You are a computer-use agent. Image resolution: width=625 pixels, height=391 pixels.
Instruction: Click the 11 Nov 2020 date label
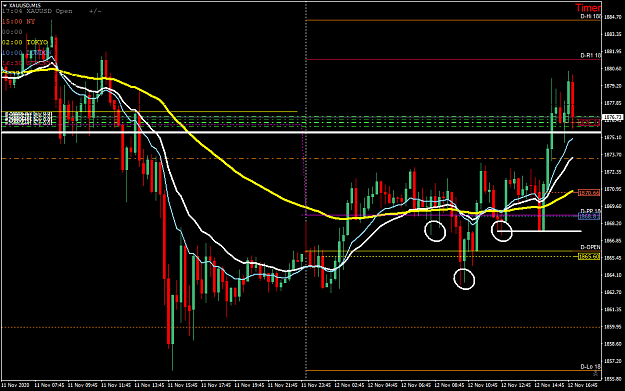coord(16,385)
